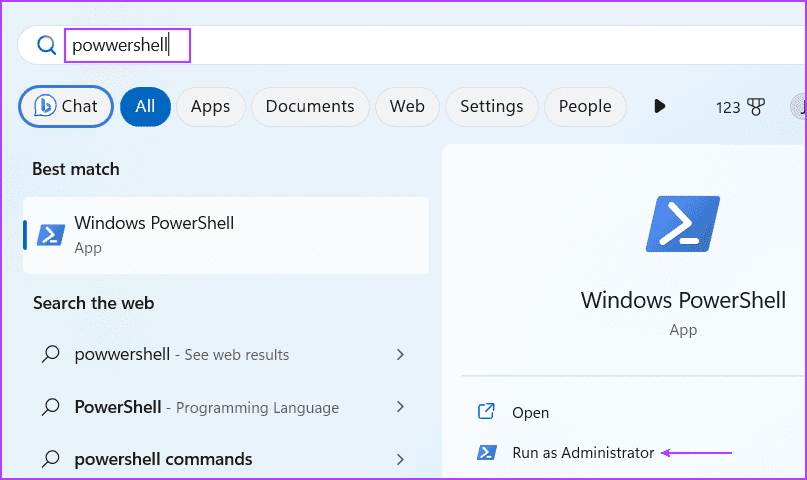Image resolution: width=807 pixels, height=480 pixels.
Task: Open 'powwershell - See web results' suggestion
Action: click(x=226, y=354)
